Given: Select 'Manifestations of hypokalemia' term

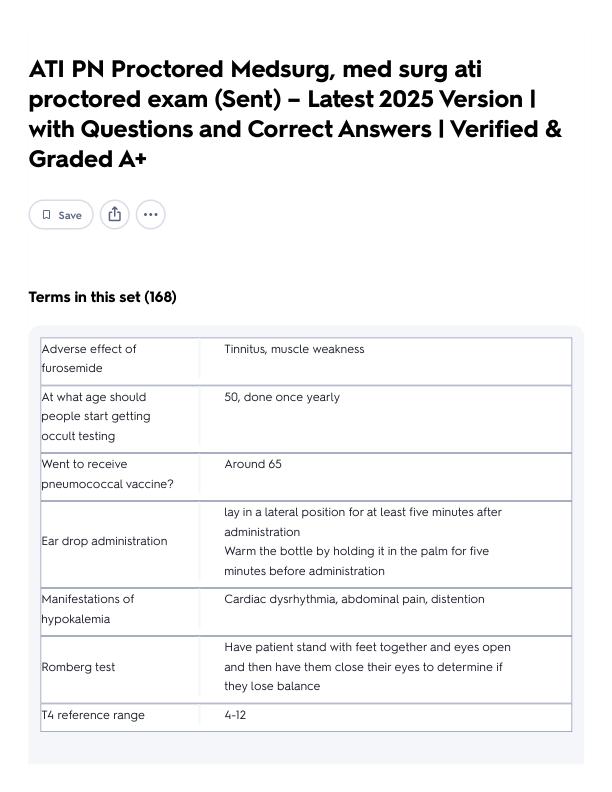Looking at the screenshot, I should pyautogui.click(x=88, y=609).
